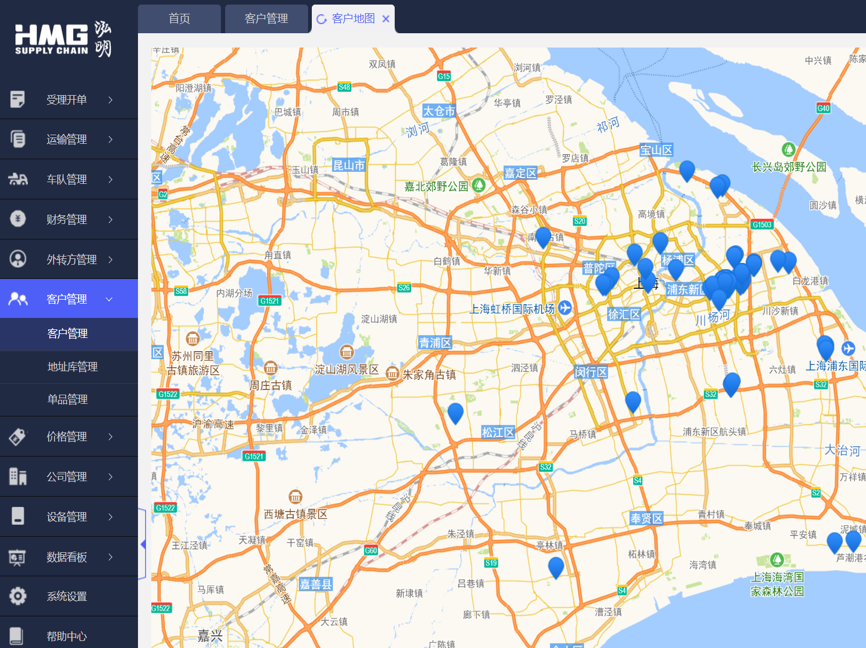Click the 周庄古镇 scenic spot icon
The width and height of the screenshot is (866, 648).
[271, 367]
